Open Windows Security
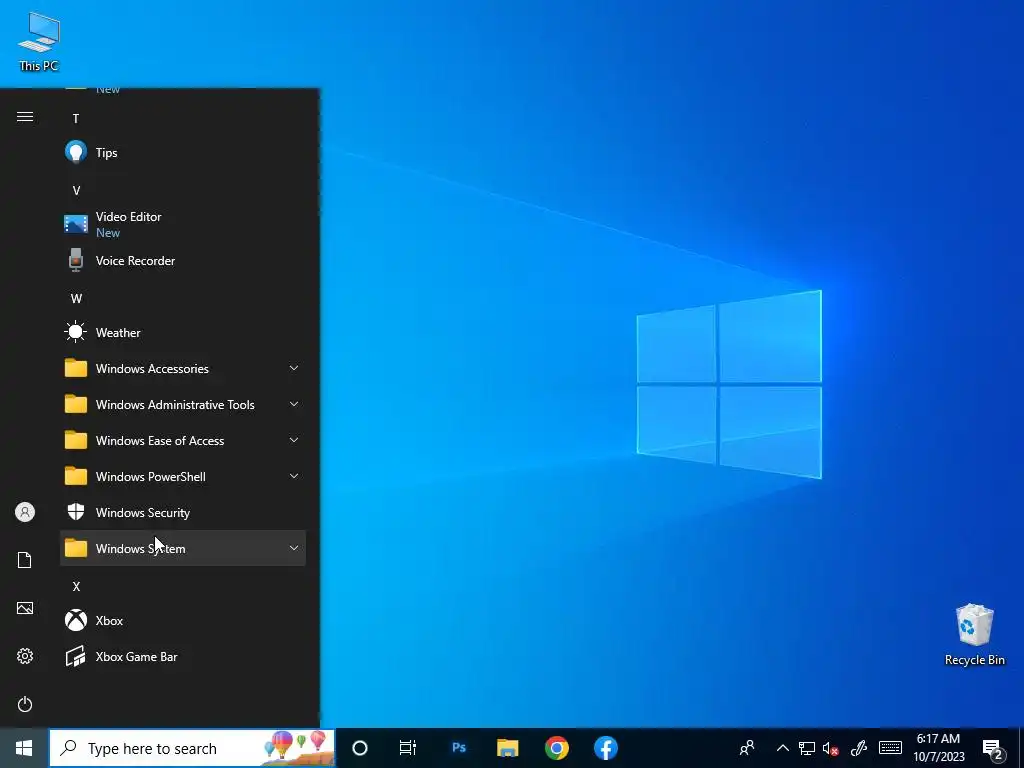1024x768 pixels. (x=183, y=513)
